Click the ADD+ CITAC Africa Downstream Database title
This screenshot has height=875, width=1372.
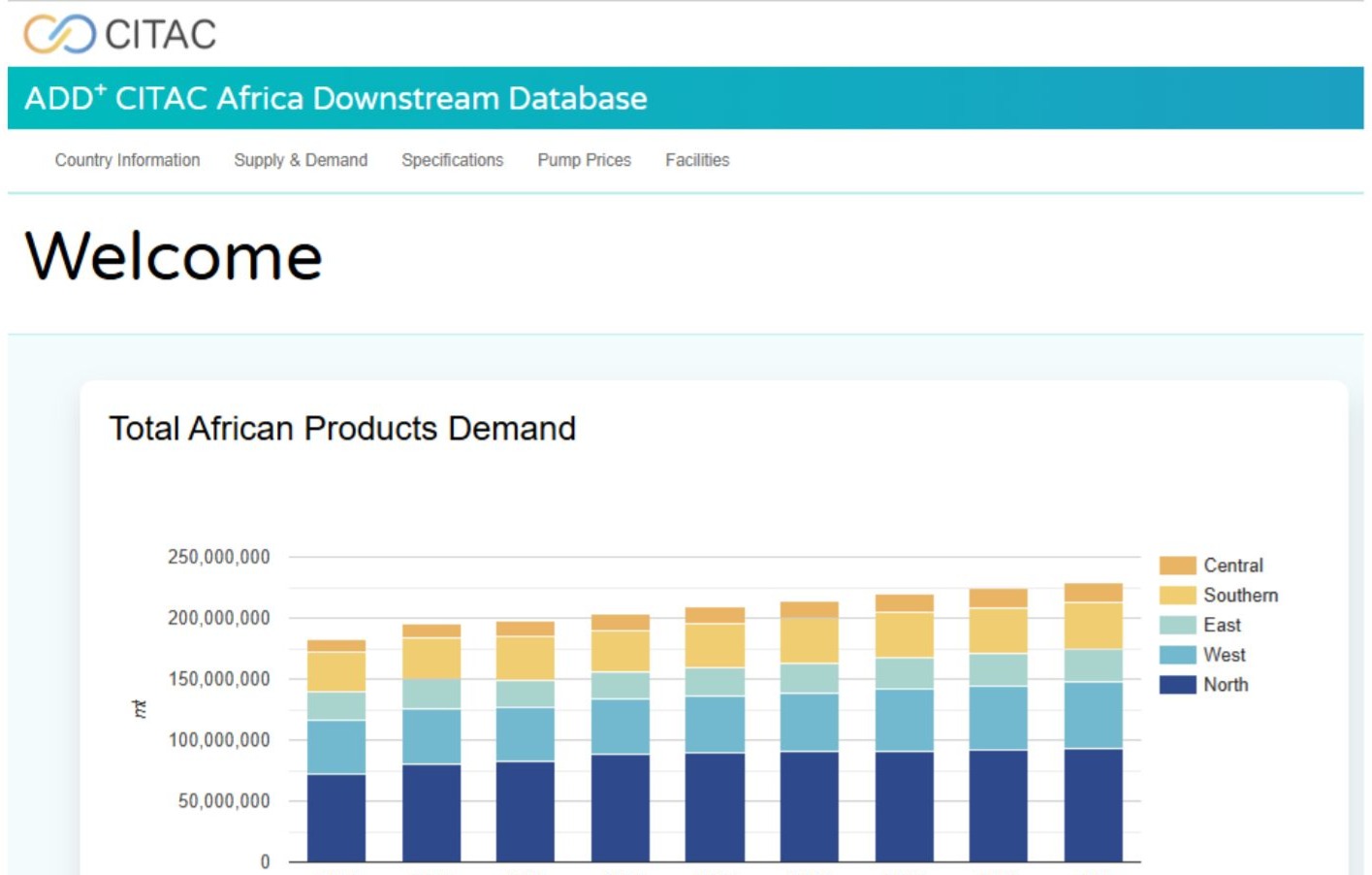click(335, 98)
